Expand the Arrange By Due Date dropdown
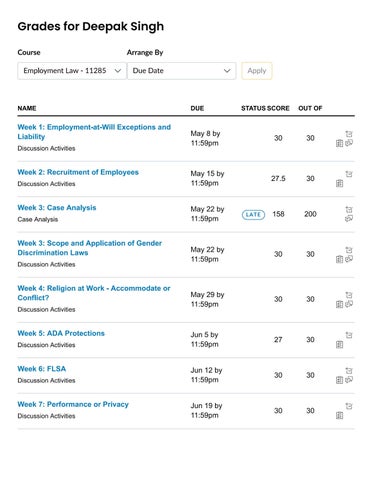Viewport: 371px width, 480px height. point(182,71)
